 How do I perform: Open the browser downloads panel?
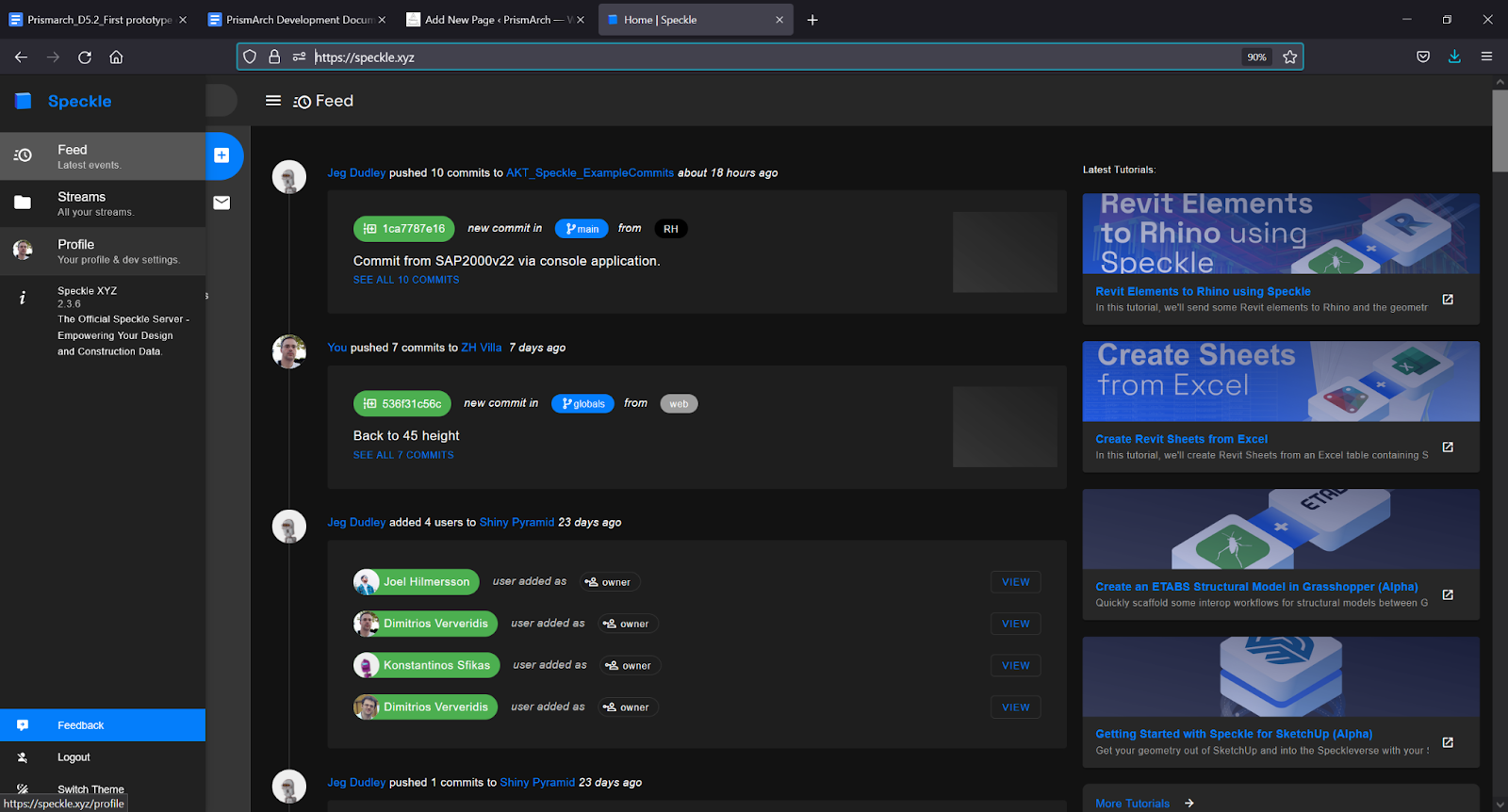pyautogui.click(x=1454, y=57)
